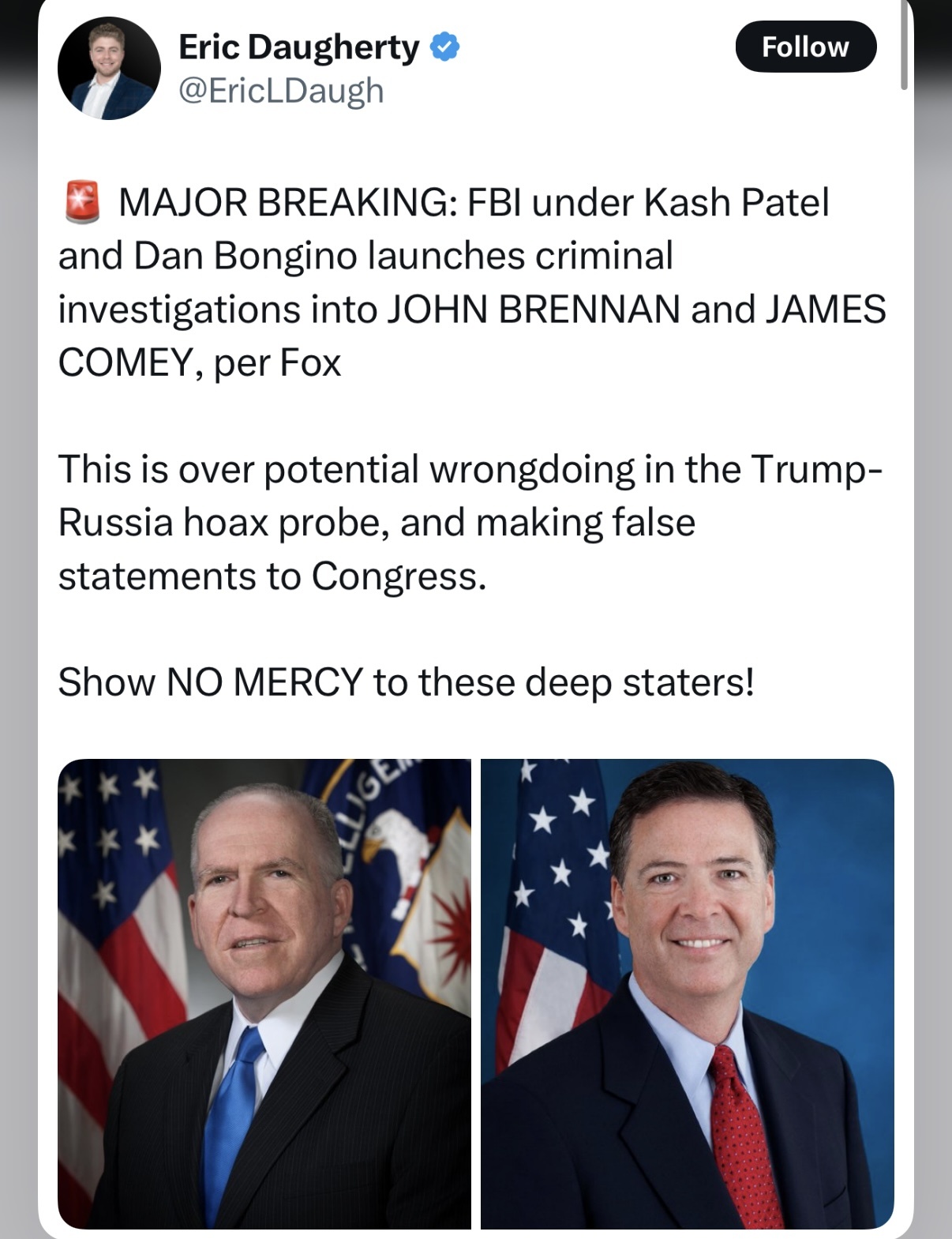
Task: Click the "Show NO MERCY" sentence
Action: 407,681
